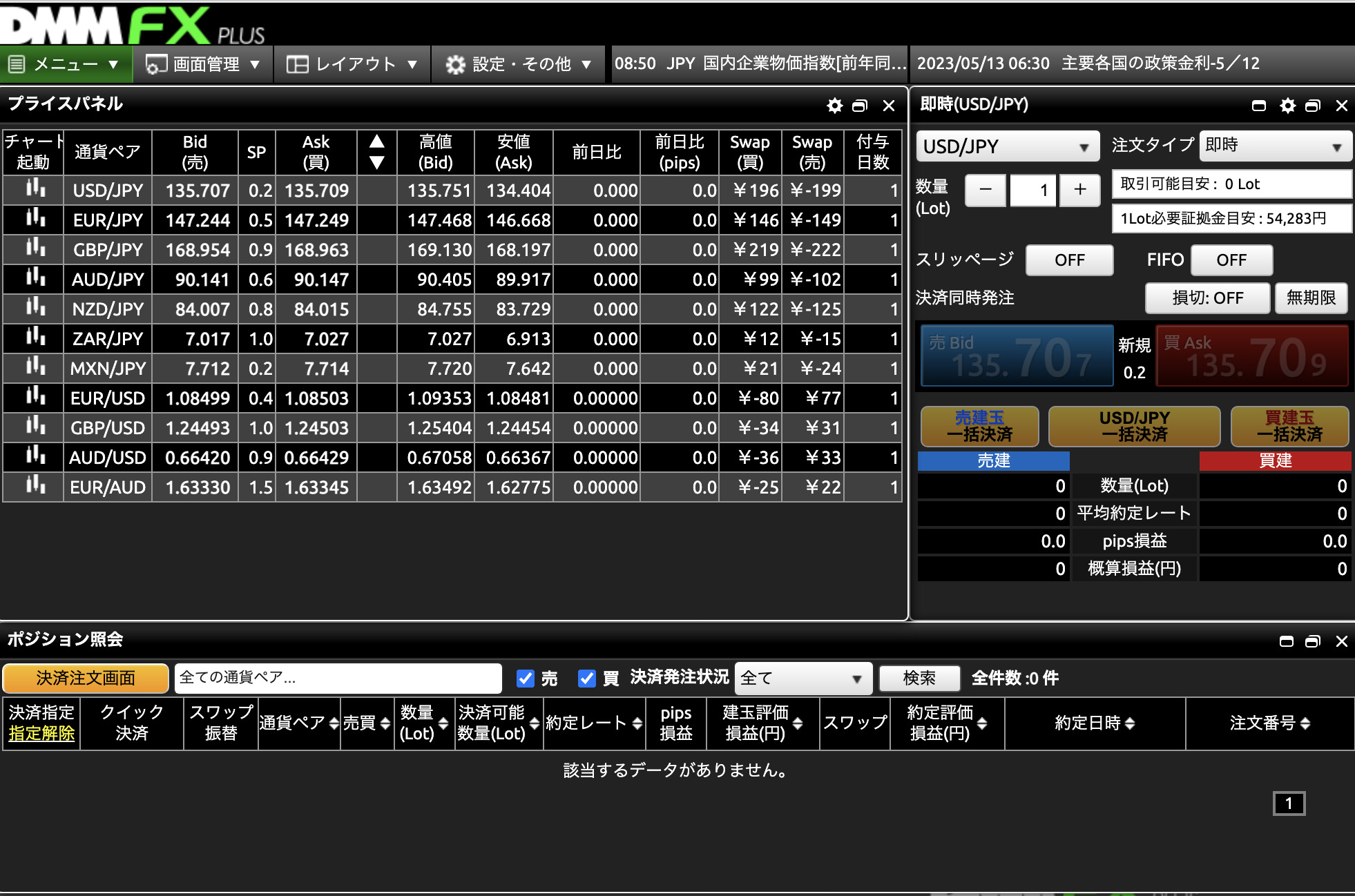Open chart for AUD/JPY row

click(35, 277)
